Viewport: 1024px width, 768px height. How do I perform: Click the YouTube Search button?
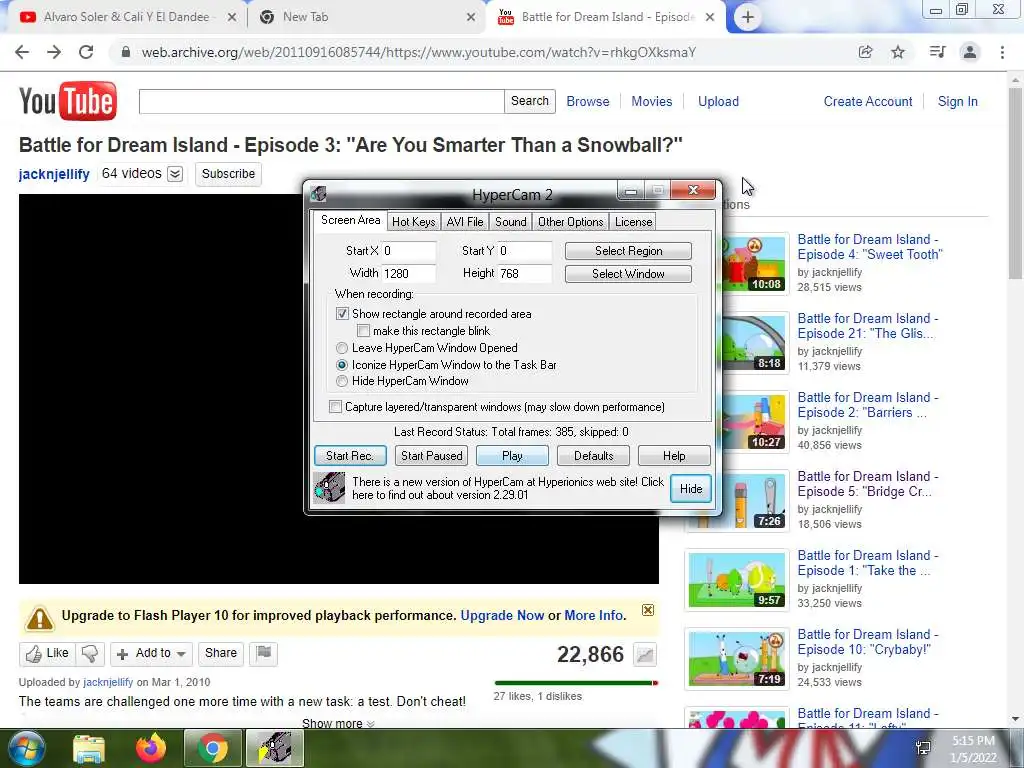pyautogui.click(x=530, y=101)
